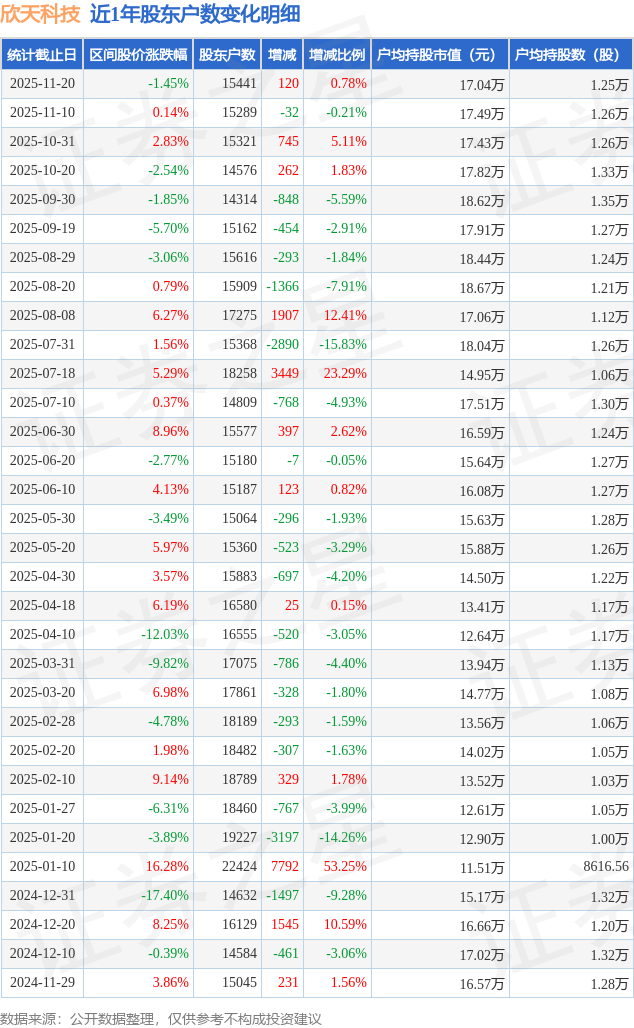The width and height of the screenshot is (634, 1028).
Task: Select the 增减 column header
Action: point(282,55)
